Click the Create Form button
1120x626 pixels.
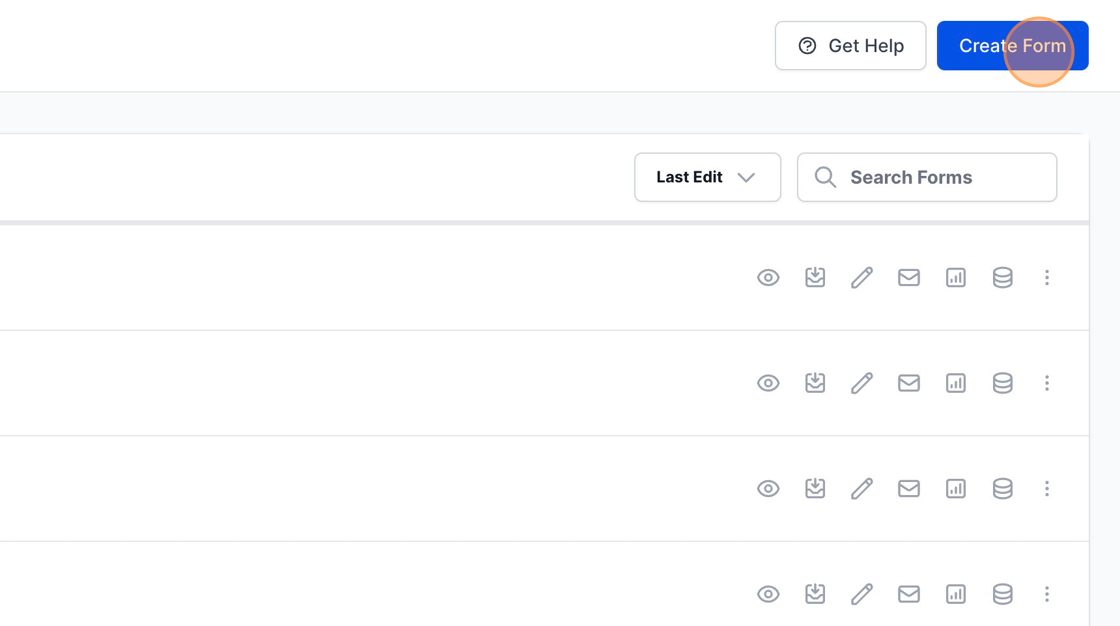[x=1012, y=45]
